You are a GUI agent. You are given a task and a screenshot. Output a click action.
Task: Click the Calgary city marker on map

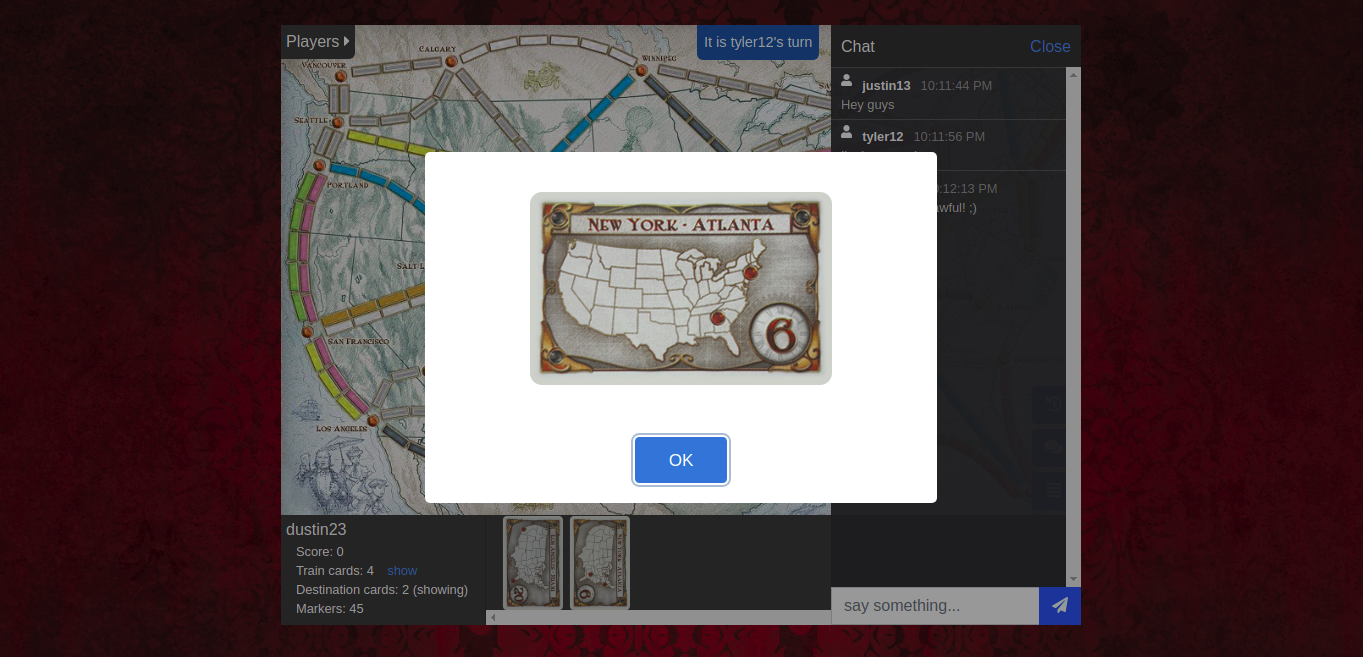tap(451, 62)
